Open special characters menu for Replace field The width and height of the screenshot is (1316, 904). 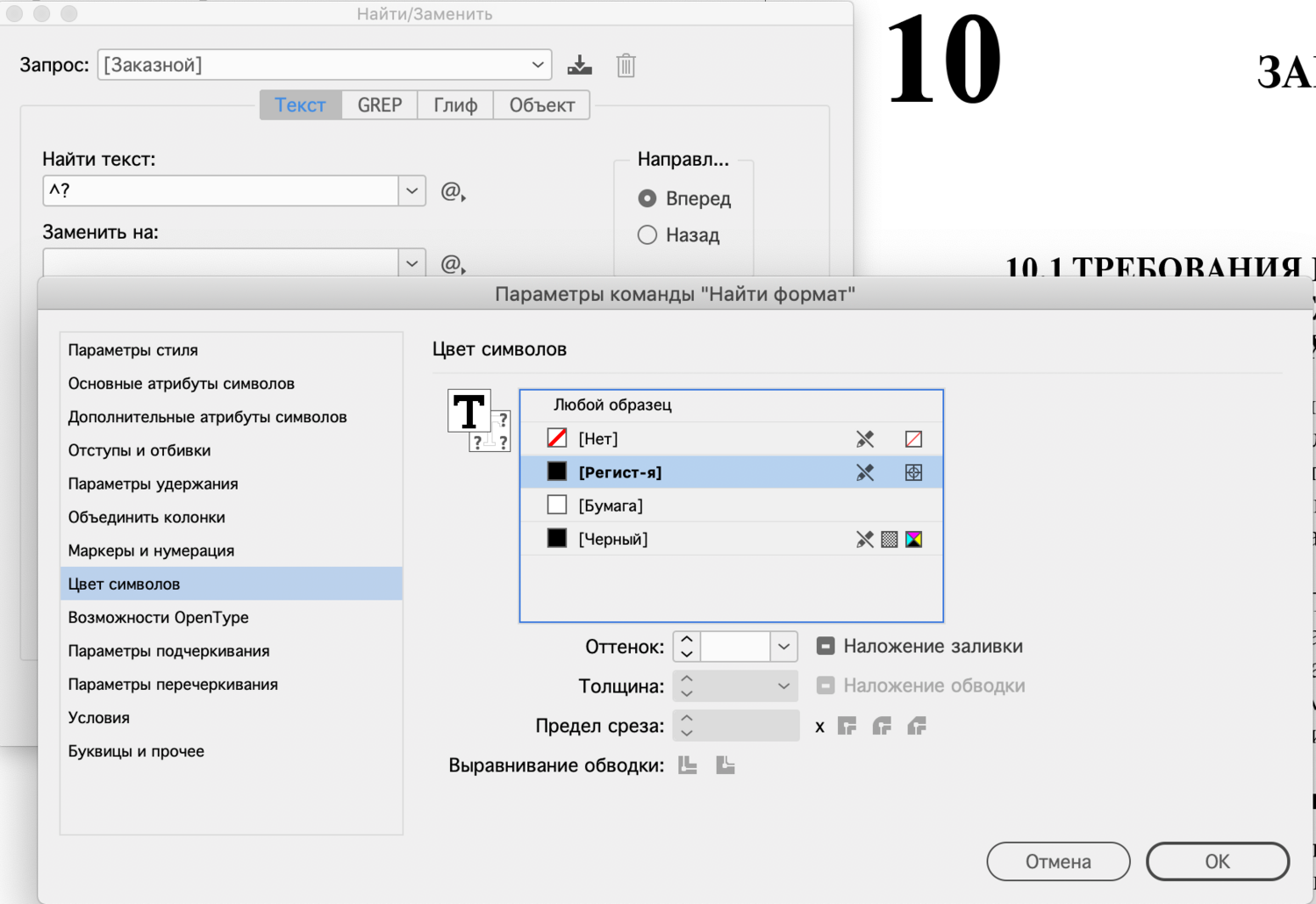click(453, 263)
